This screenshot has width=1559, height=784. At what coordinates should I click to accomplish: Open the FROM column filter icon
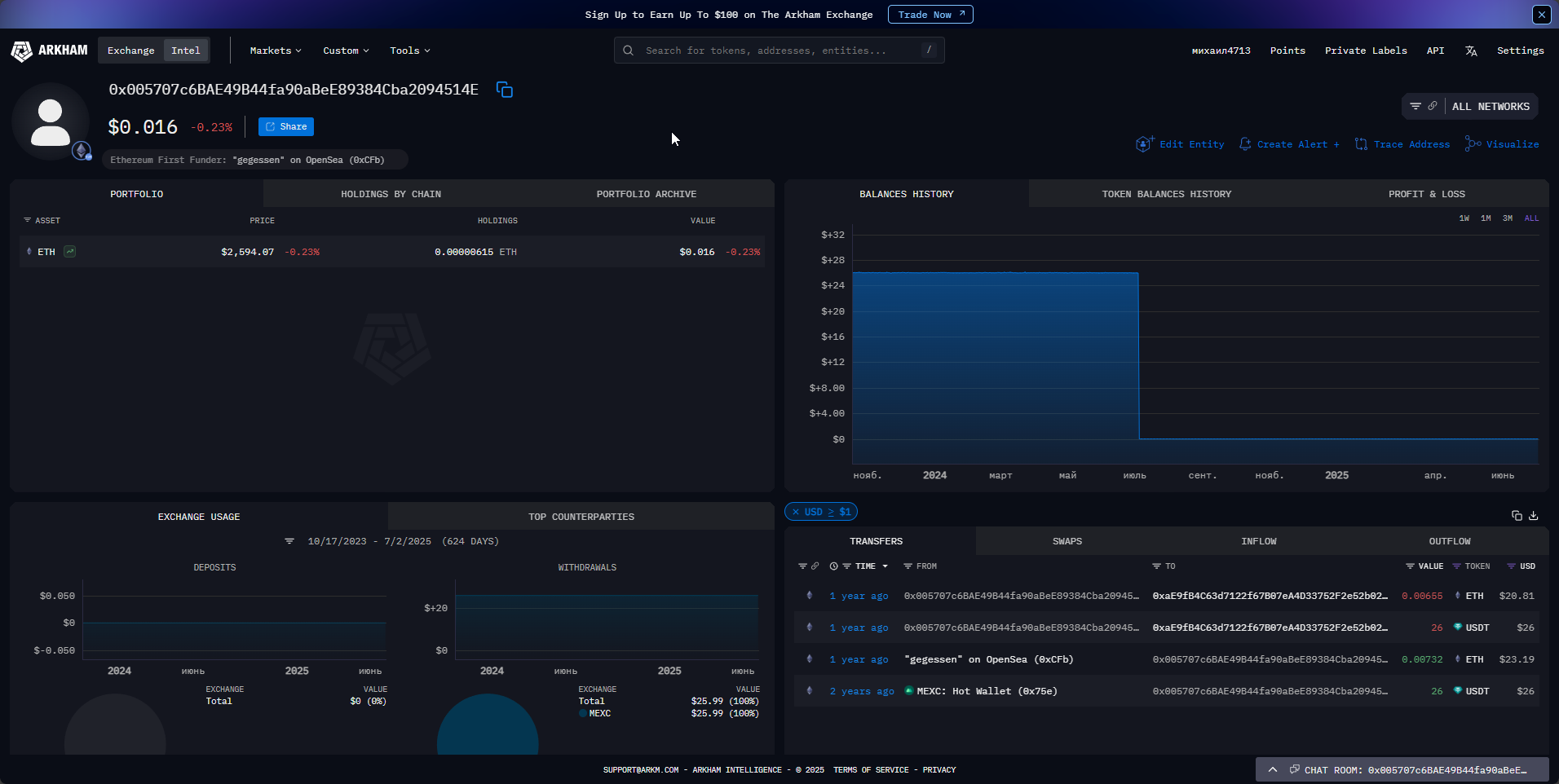pyautogui.click(x=908, y=566)
